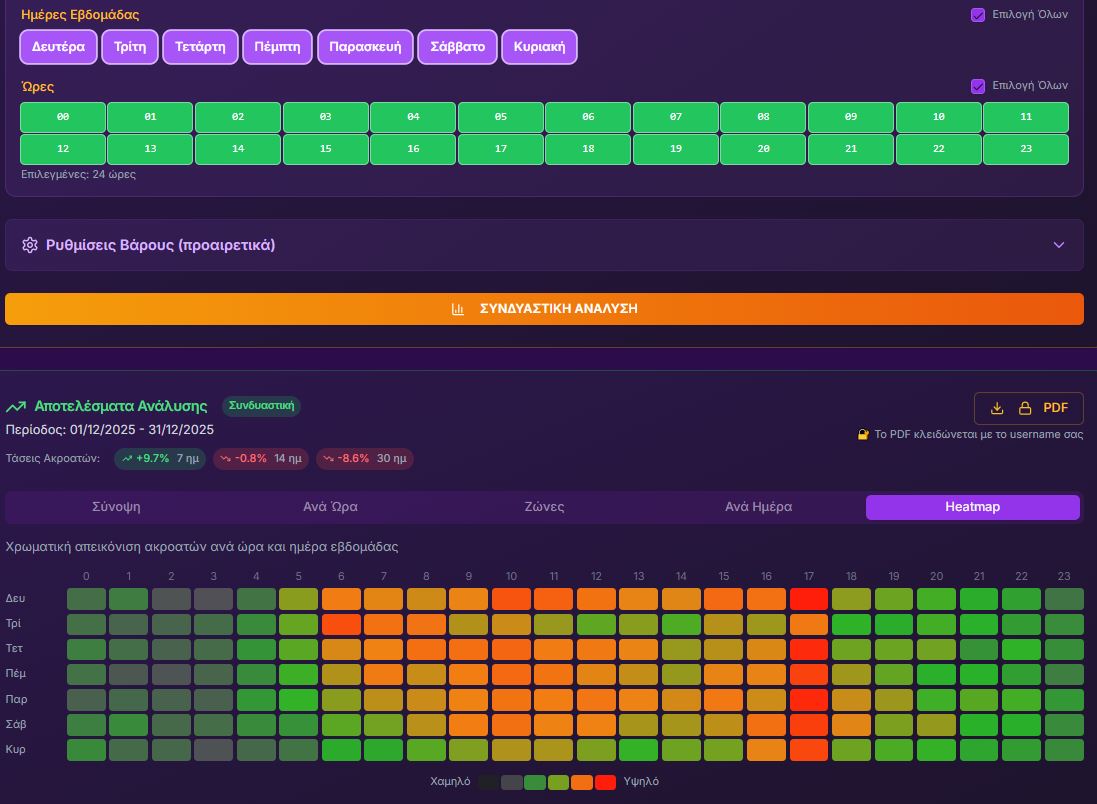Click the Τάσεις Ακροατών: label
Image resolution: width=1097 pixels, height=804 pixels.
52,459
